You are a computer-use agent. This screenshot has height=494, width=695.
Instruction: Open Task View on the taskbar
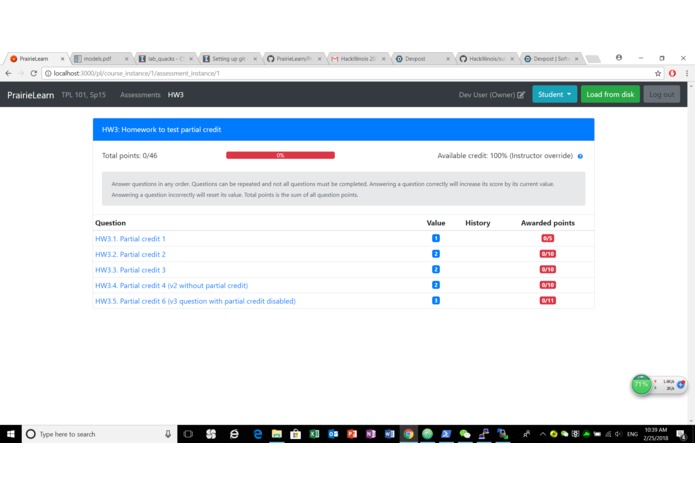(x=188, y=434)
